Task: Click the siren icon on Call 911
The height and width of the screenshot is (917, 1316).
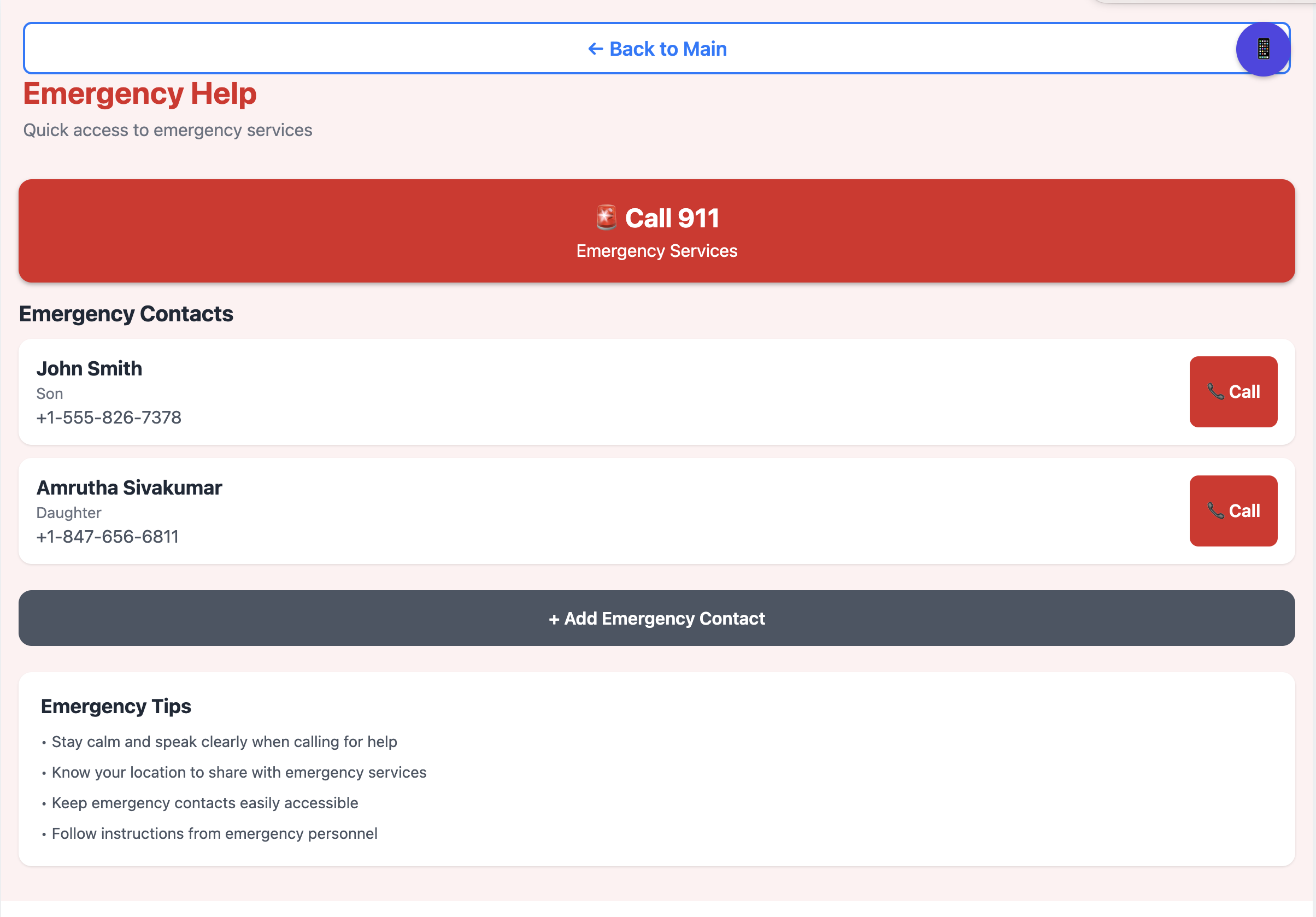Action: [606, 218]
